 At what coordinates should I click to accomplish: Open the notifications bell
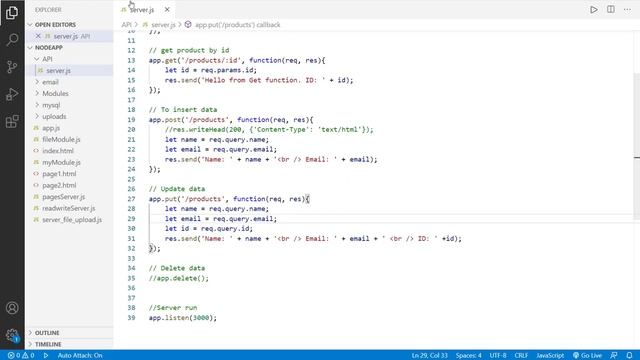(629, 356)
